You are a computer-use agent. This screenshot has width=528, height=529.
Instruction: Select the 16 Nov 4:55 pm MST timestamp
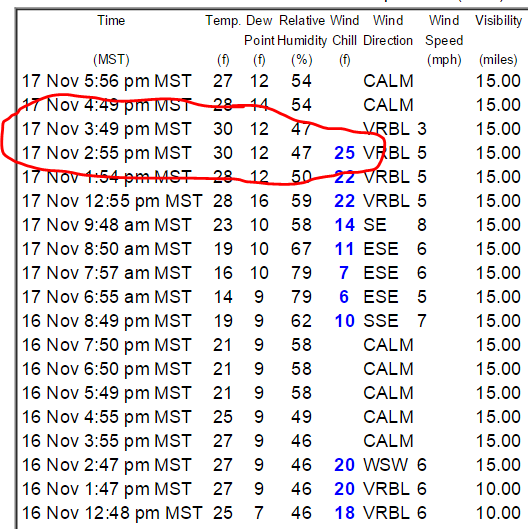point(107,417)
